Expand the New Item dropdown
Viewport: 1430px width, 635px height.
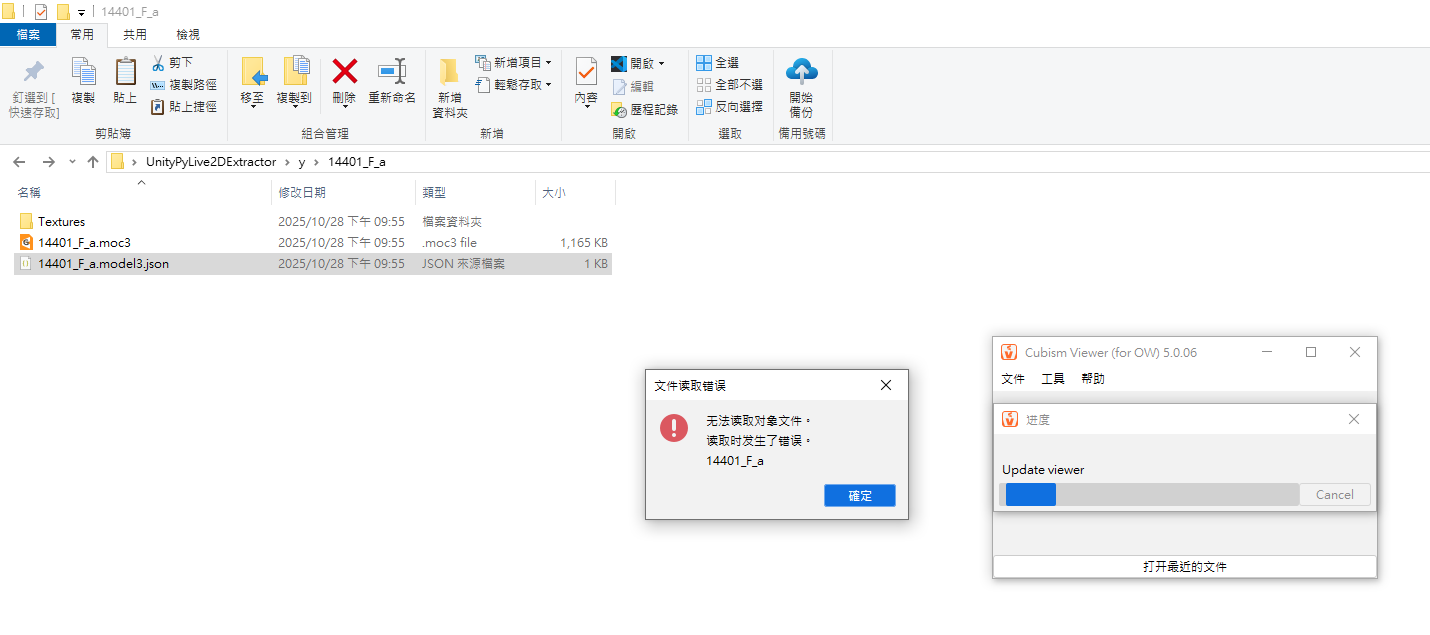548,63
